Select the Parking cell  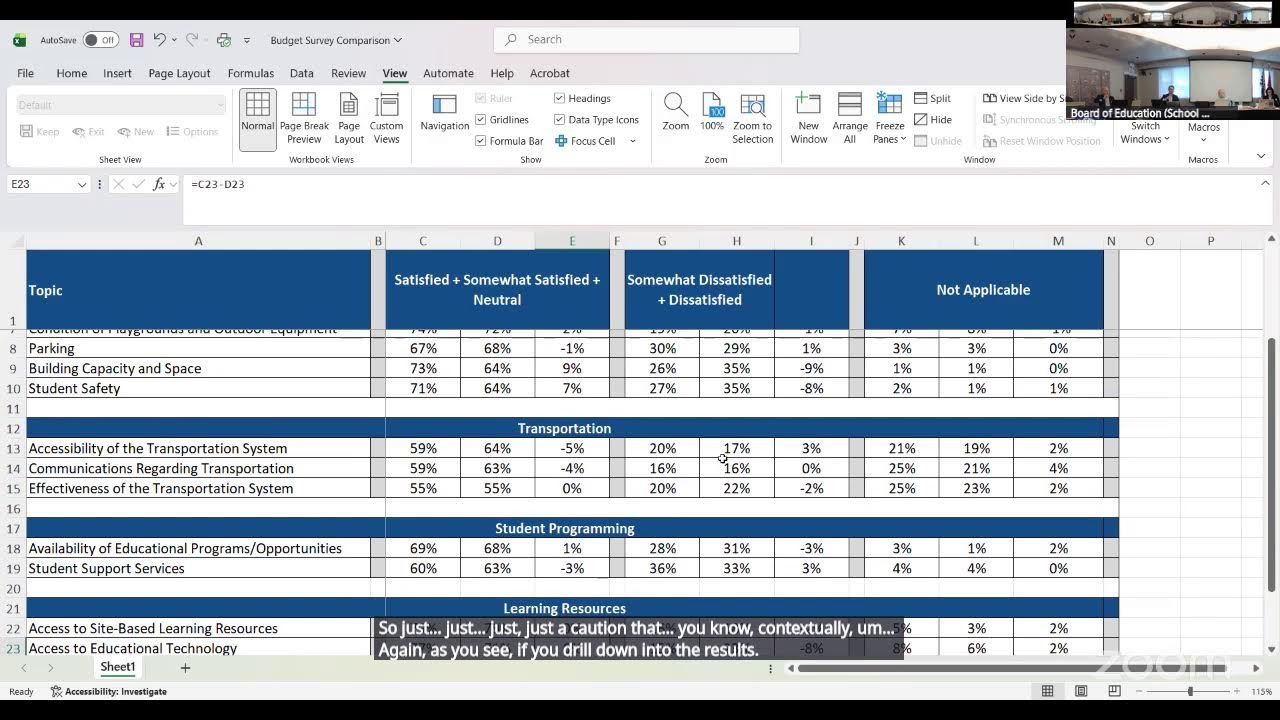[x=199, y=348]
